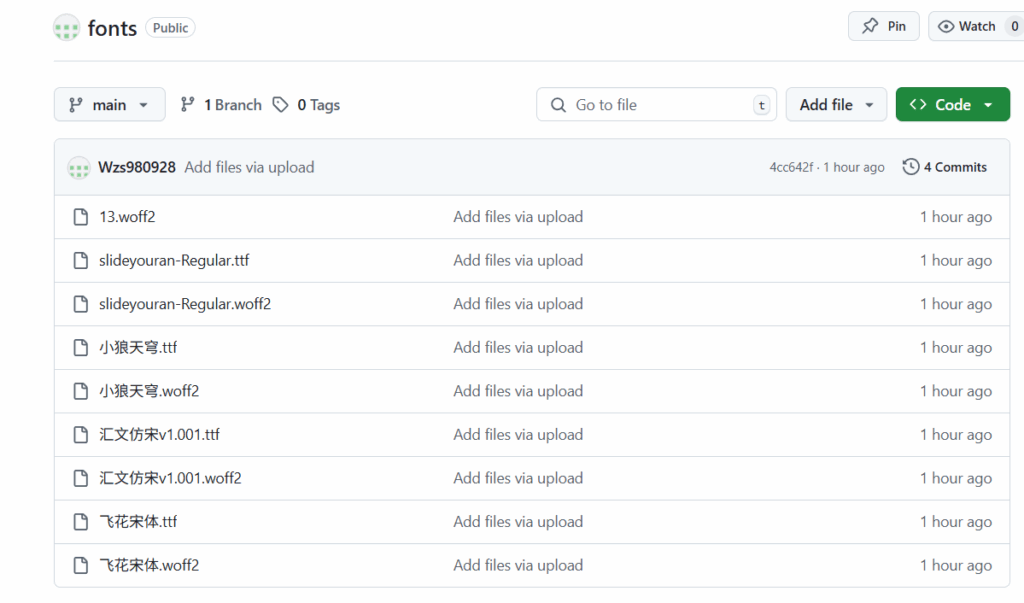
Task: Click the eye icon in the Watch button
Action: 946,27
